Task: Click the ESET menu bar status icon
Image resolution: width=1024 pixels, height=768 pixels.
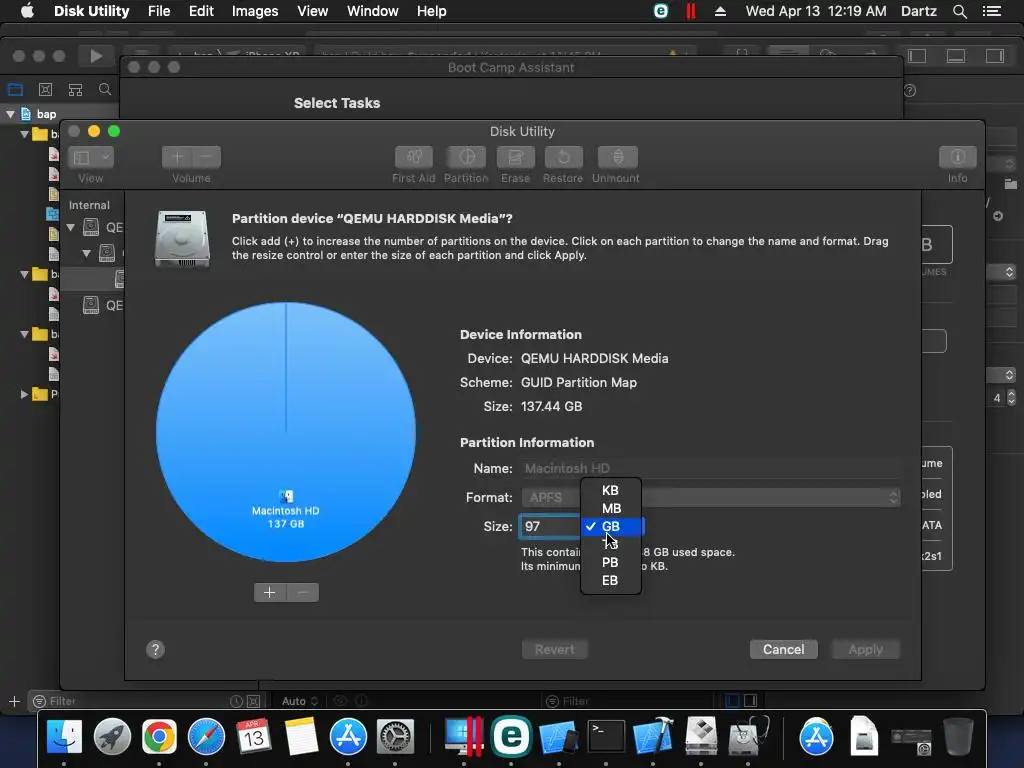Action: 661,11
